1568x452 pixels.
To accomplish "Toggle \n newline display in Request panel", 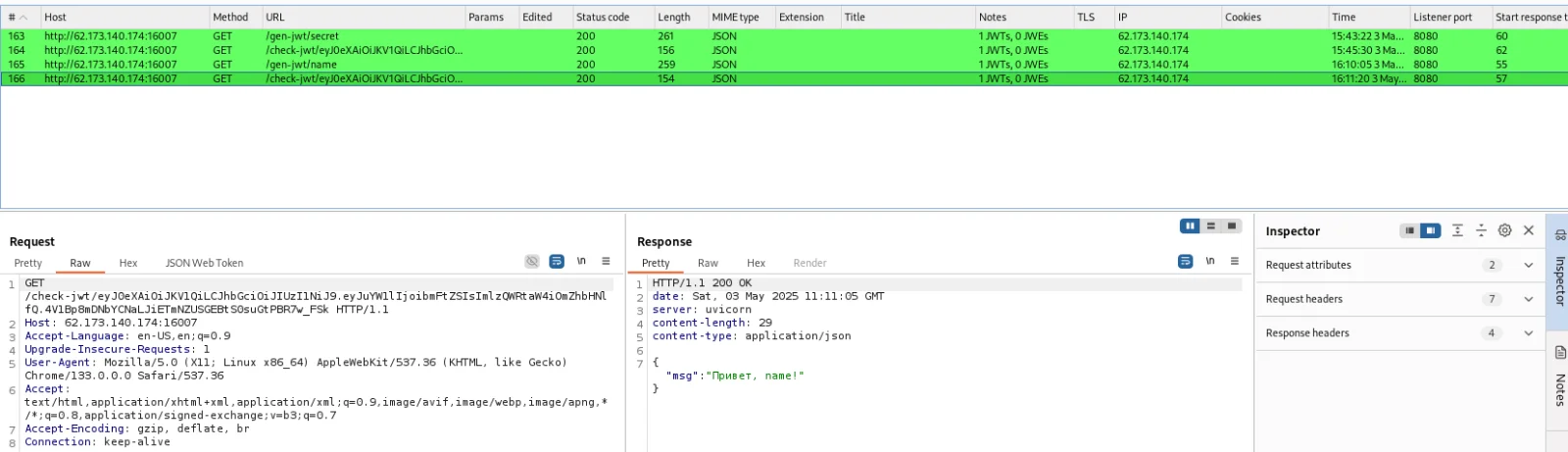I will (581, 262).
